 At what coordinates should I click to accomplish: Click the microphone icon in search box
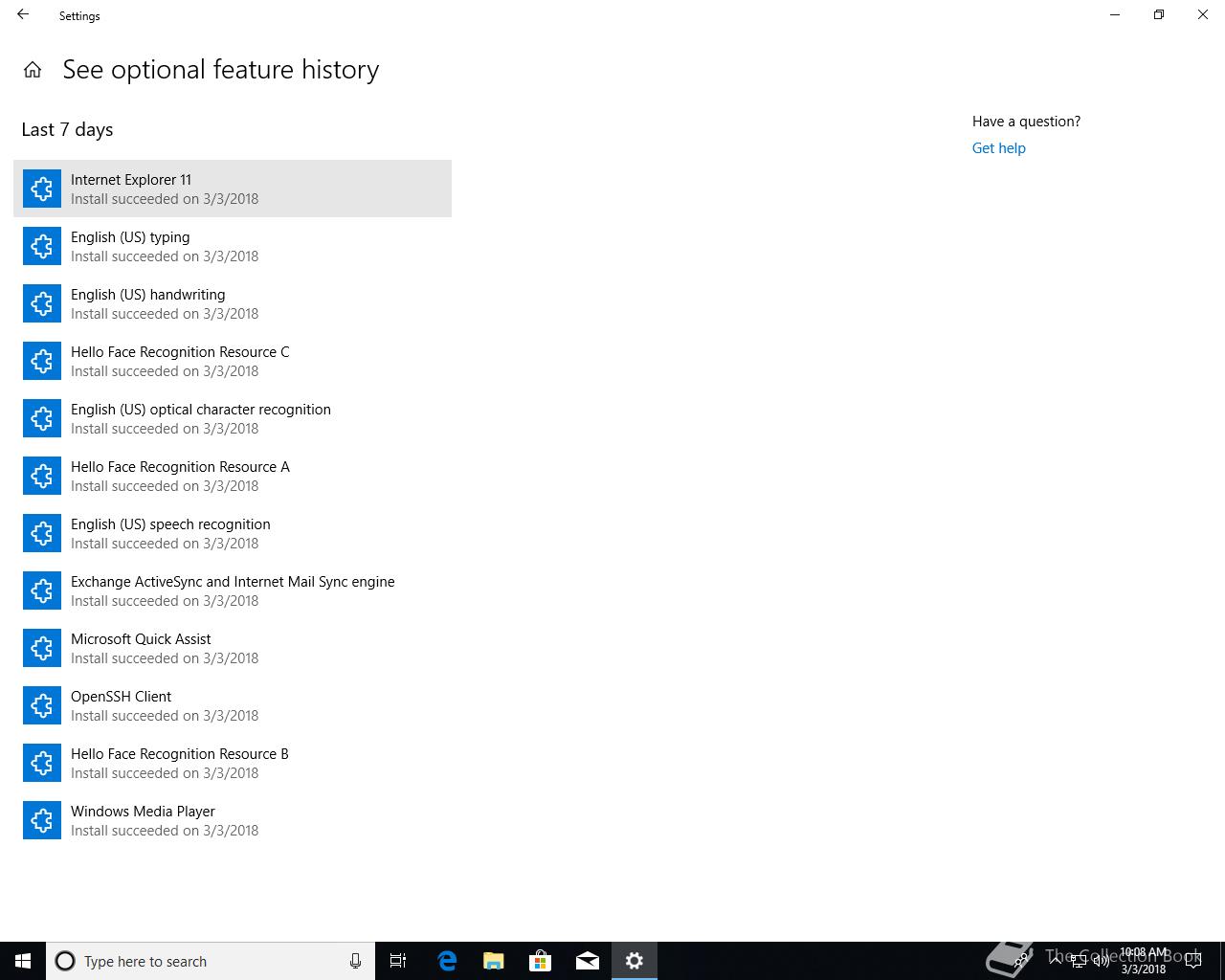click(355, 961)
